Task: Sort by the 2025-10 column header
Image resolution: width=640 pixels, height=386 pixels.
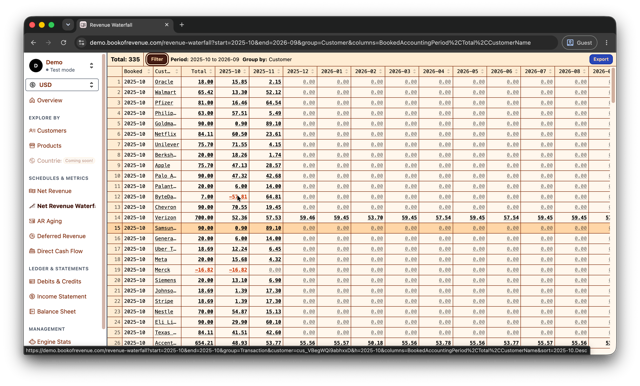Action: point(232,71)
